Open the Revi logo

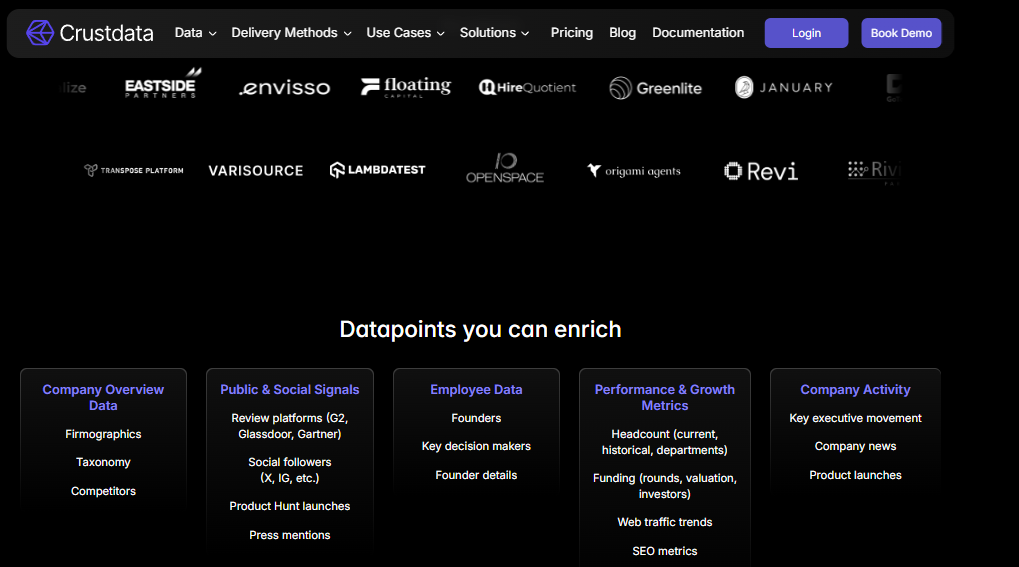tap(761, 171)
